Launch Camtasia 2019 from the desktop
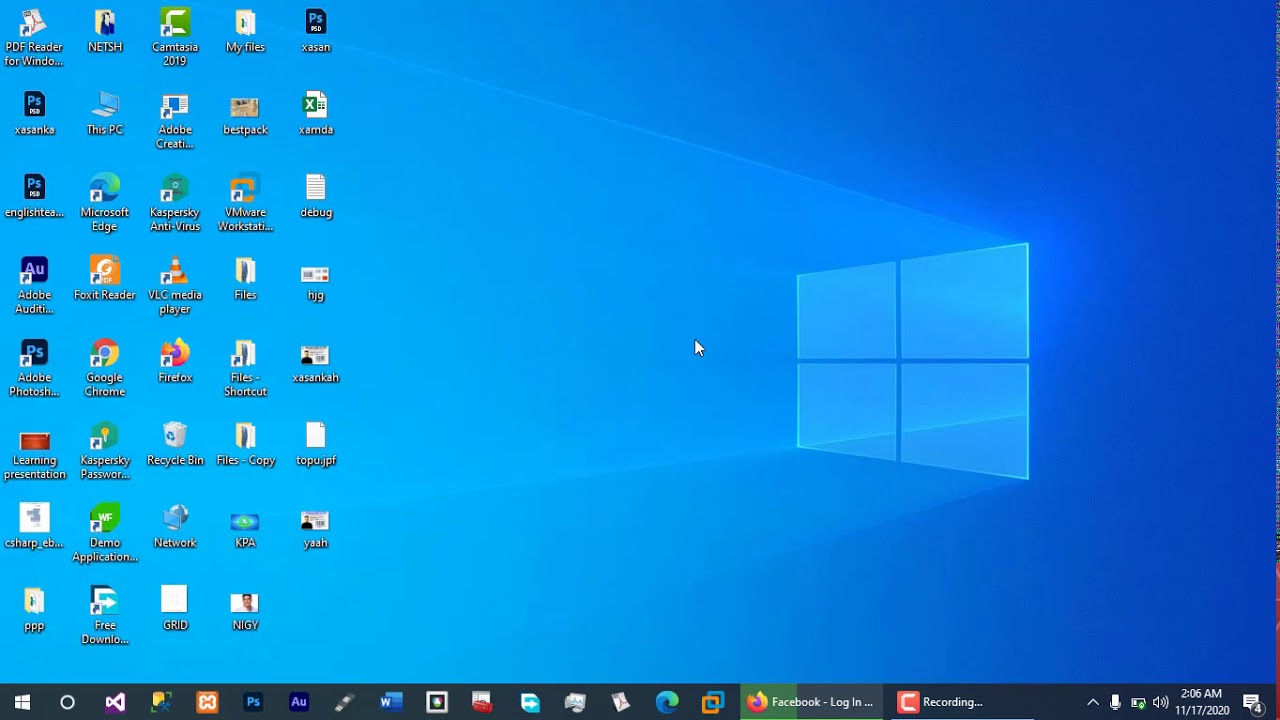This screenshot has width=1280, height=720. (x=175, y=38)
